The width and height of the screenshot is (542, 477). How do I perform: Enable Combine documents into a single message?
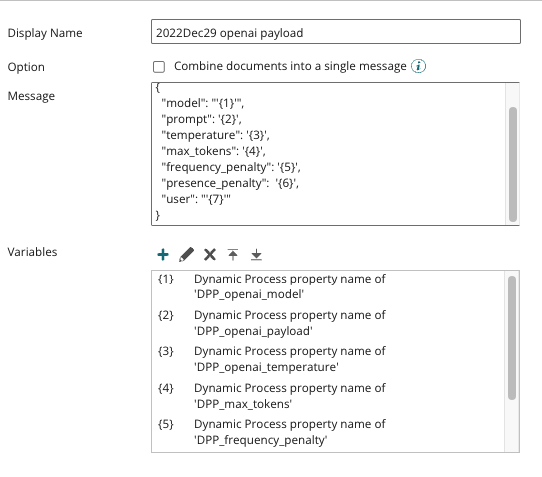click(159, 67)
